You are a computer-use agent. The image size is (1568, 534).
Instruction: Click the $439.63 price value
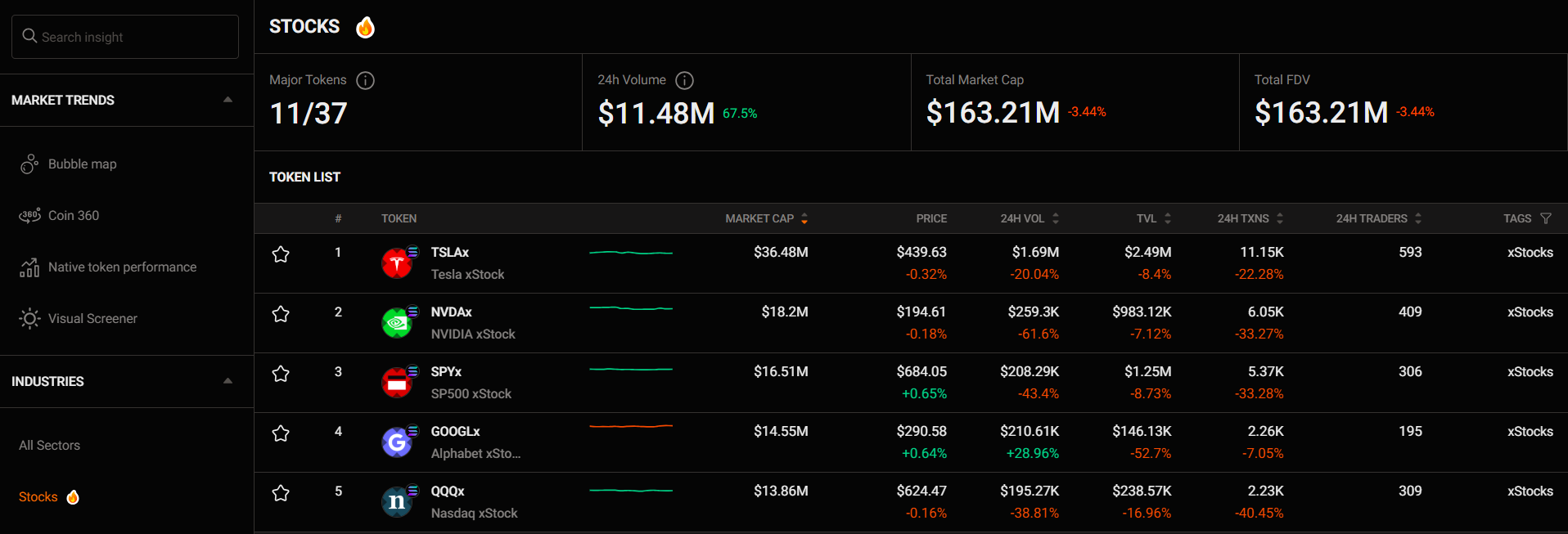(x=921, y=253)
